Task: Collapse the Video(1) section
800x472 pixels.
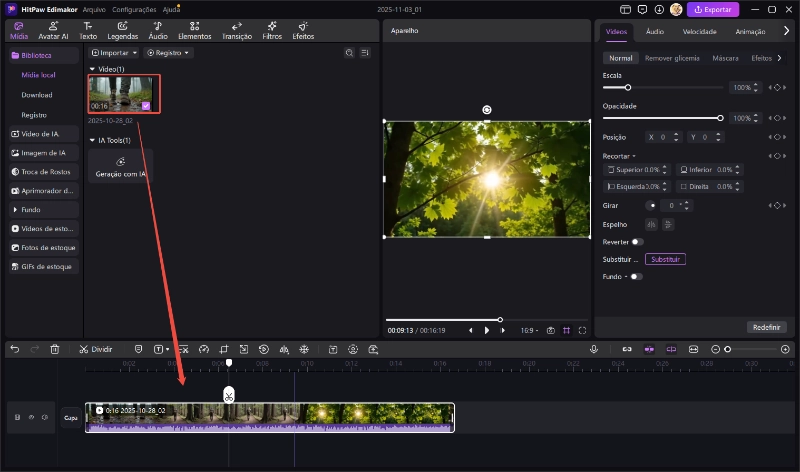Action: pyautogui.click(x=92, y=69)
